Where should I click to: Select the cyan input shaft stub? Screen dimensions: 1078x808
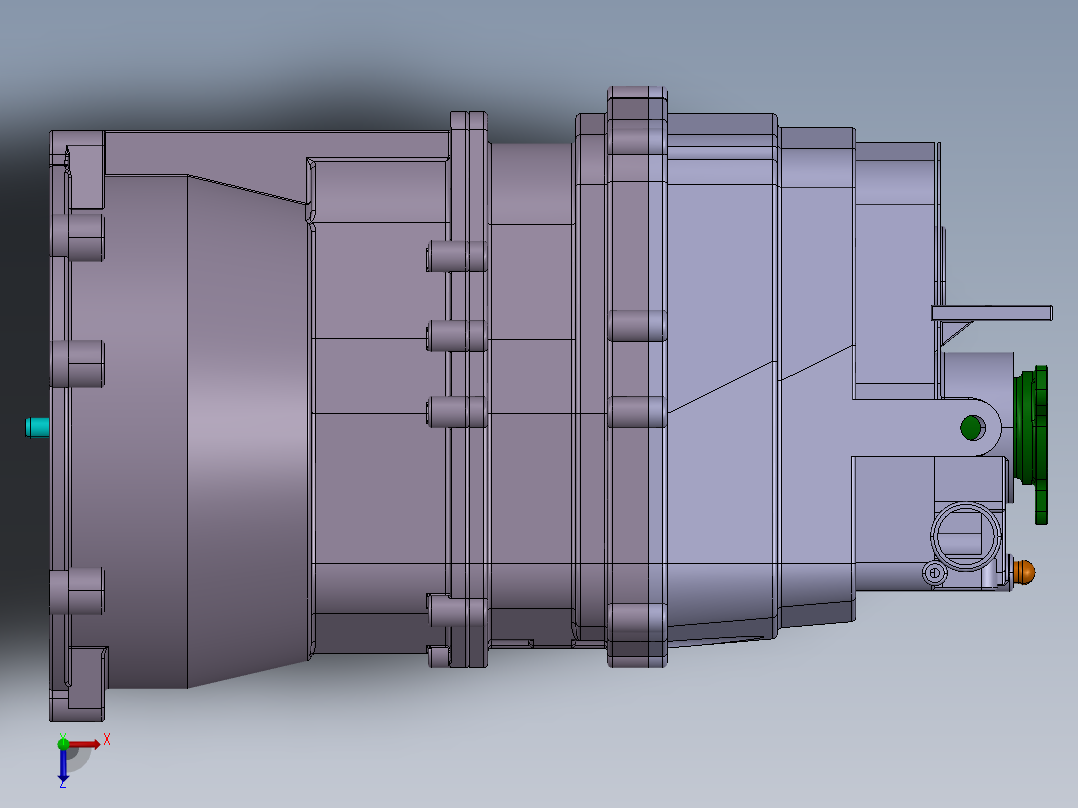pos(37,427)
